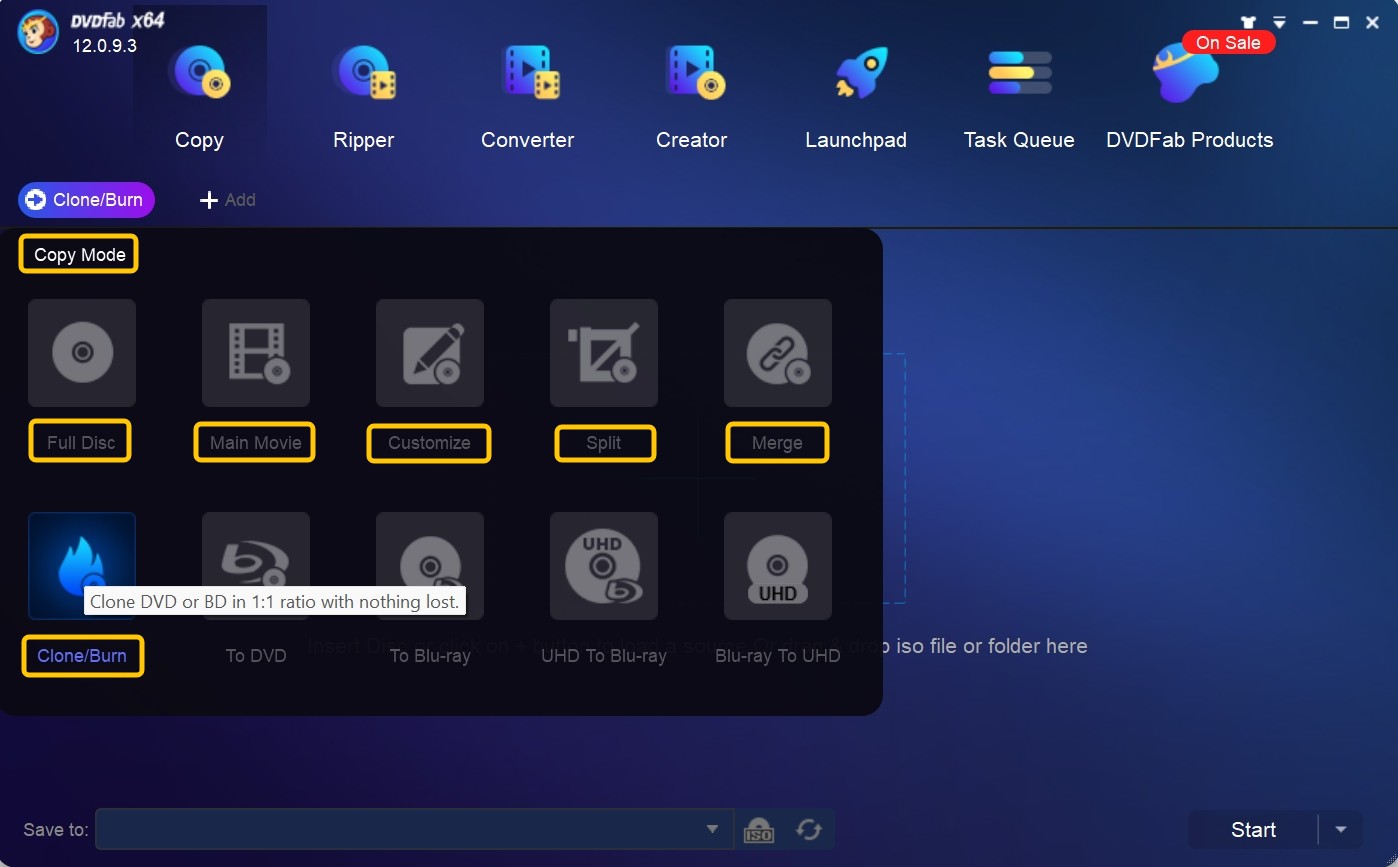Click the Copy module label

coord(199,140)
